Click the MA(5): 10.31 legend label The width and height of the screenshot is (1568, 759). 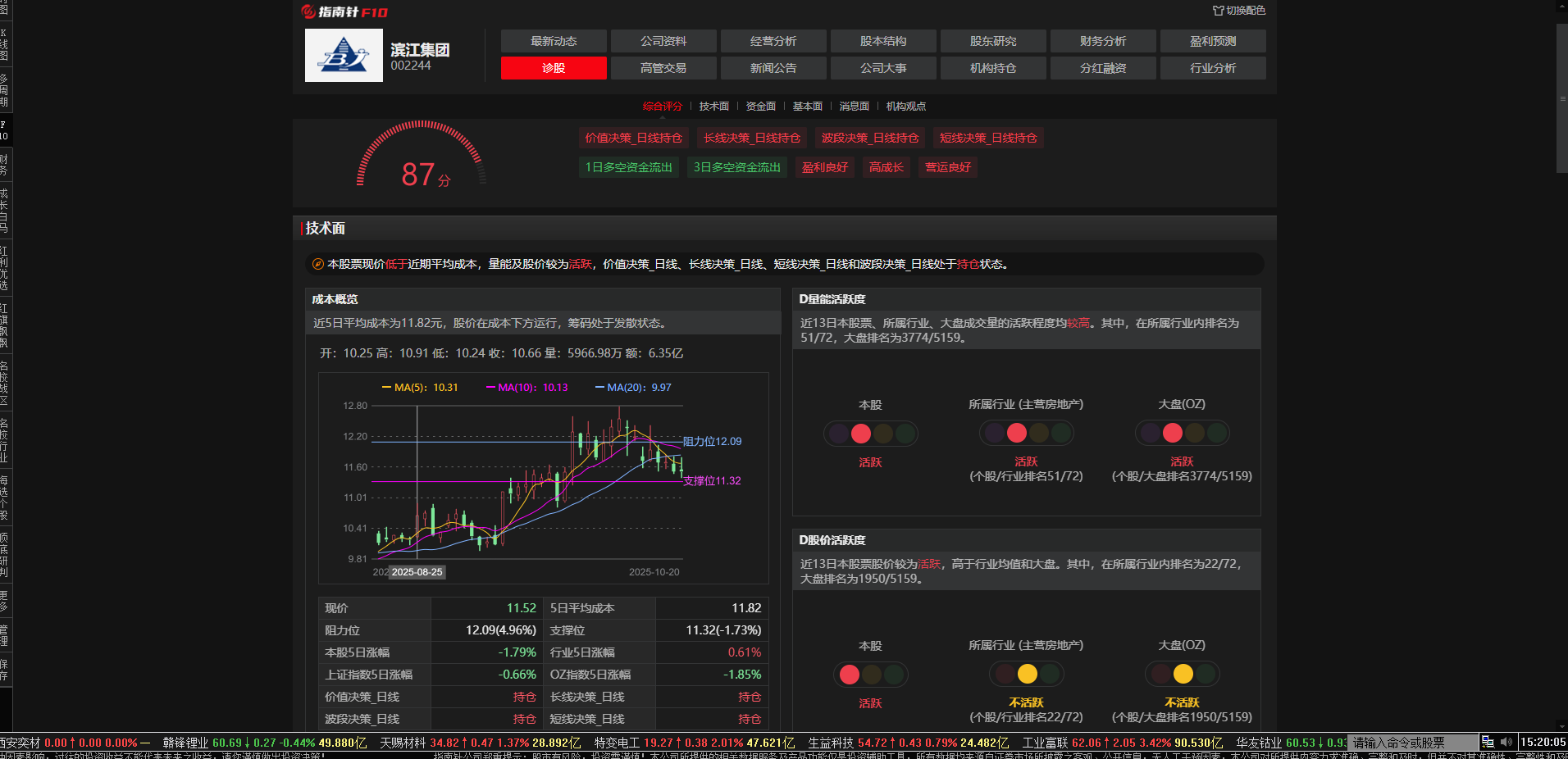(x=420, y=388)
